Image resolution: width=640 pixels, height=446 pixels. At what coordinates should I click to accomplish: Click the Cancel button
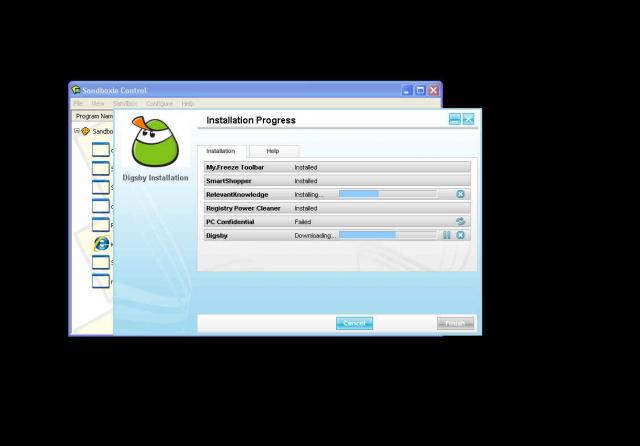pos(354,323)
